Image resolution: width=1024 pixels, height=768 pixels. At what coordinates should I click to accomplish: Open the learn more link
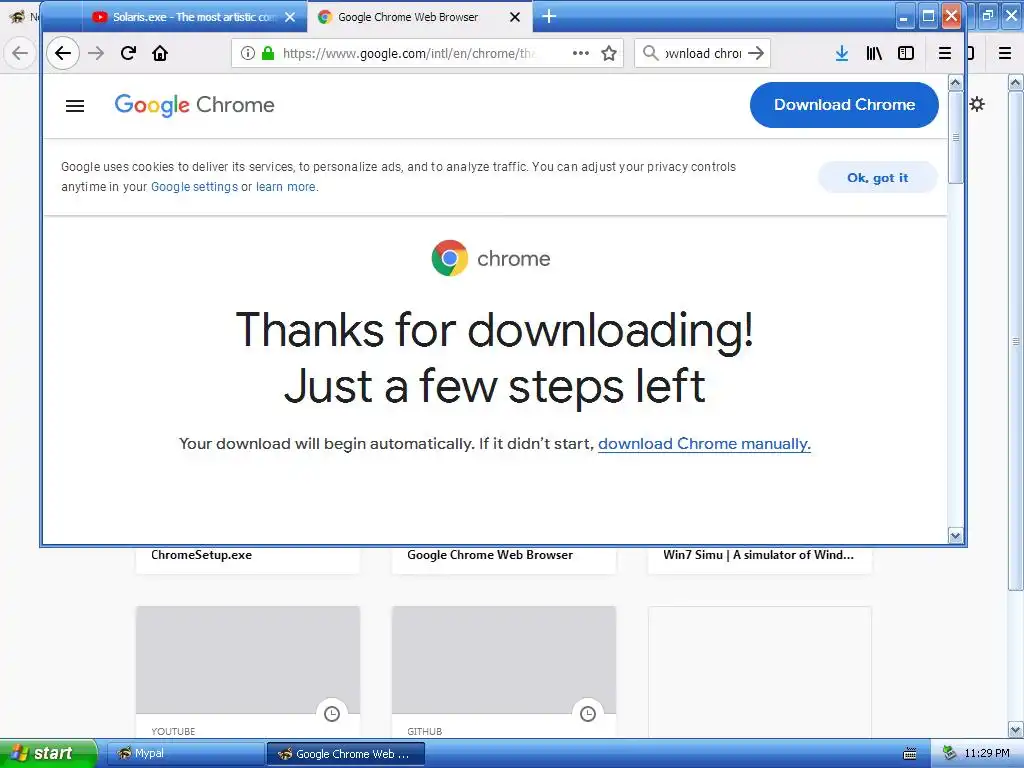(285, 187)
